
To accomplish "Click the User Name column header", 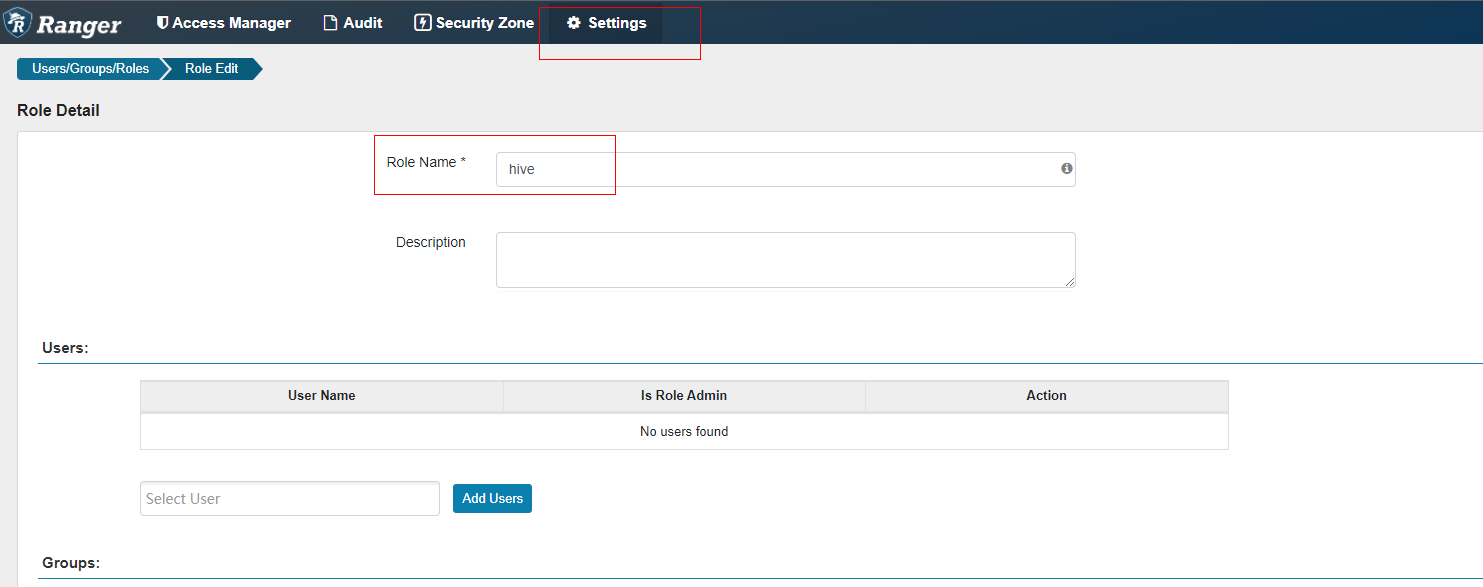I will (322, 396).
